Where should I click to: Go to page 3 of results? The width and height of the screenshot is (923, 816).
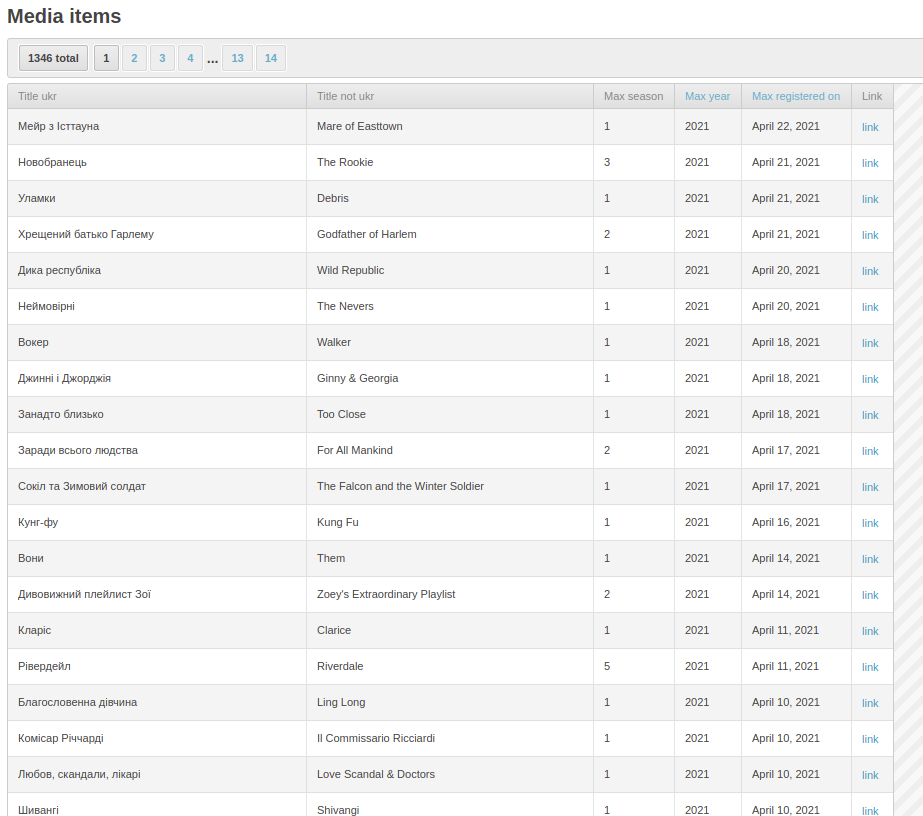162,58
